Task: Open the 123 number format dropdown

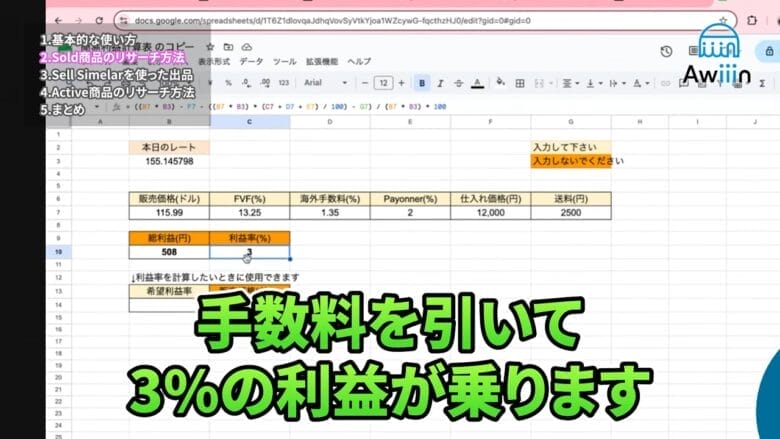Action: tap(284, 83)
